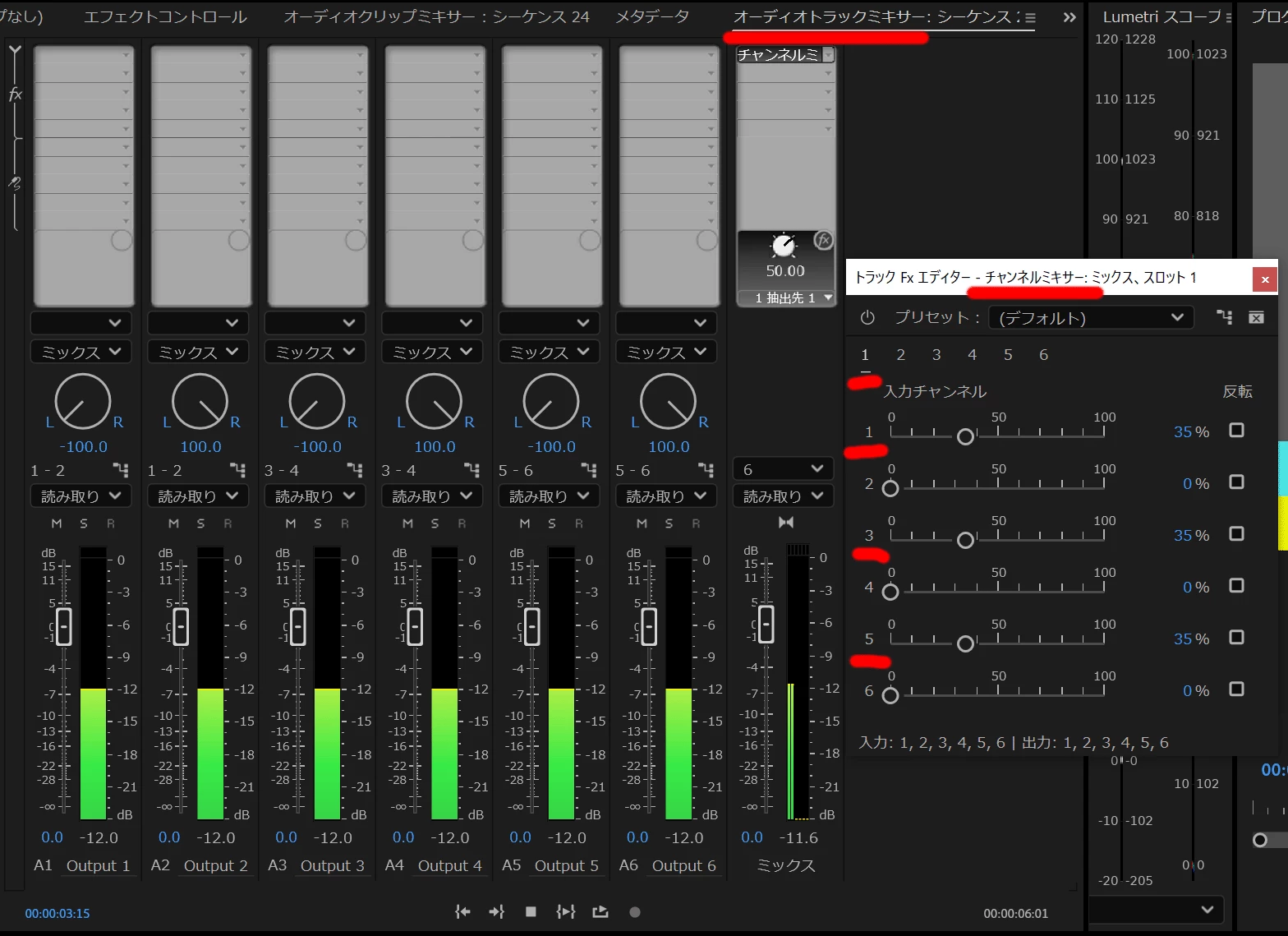Click the fx badge on mix track knob
1288x936 pixels.
click(823, 240)
